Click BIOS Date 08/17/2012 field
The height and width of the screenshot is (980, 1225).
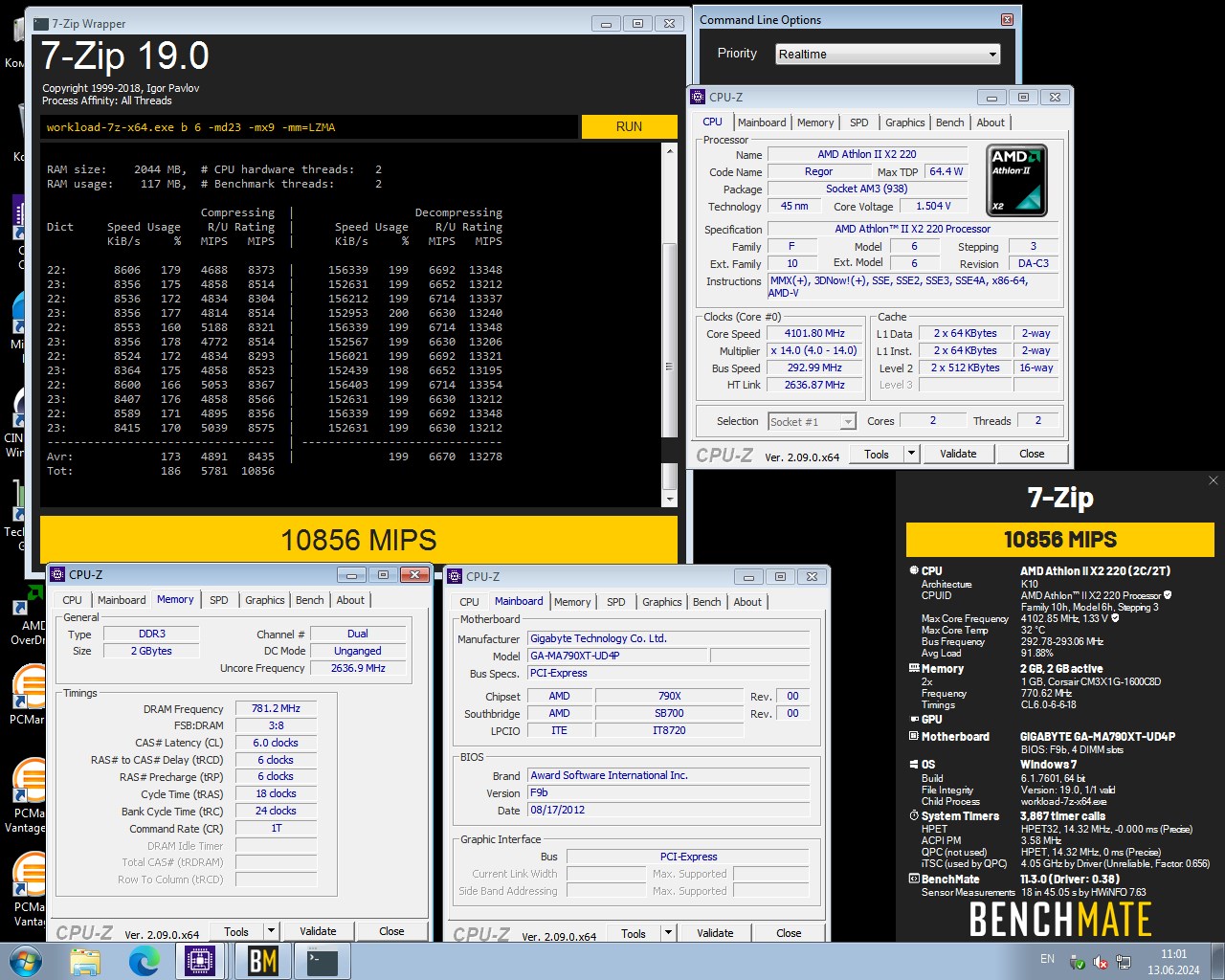(668, 810)
